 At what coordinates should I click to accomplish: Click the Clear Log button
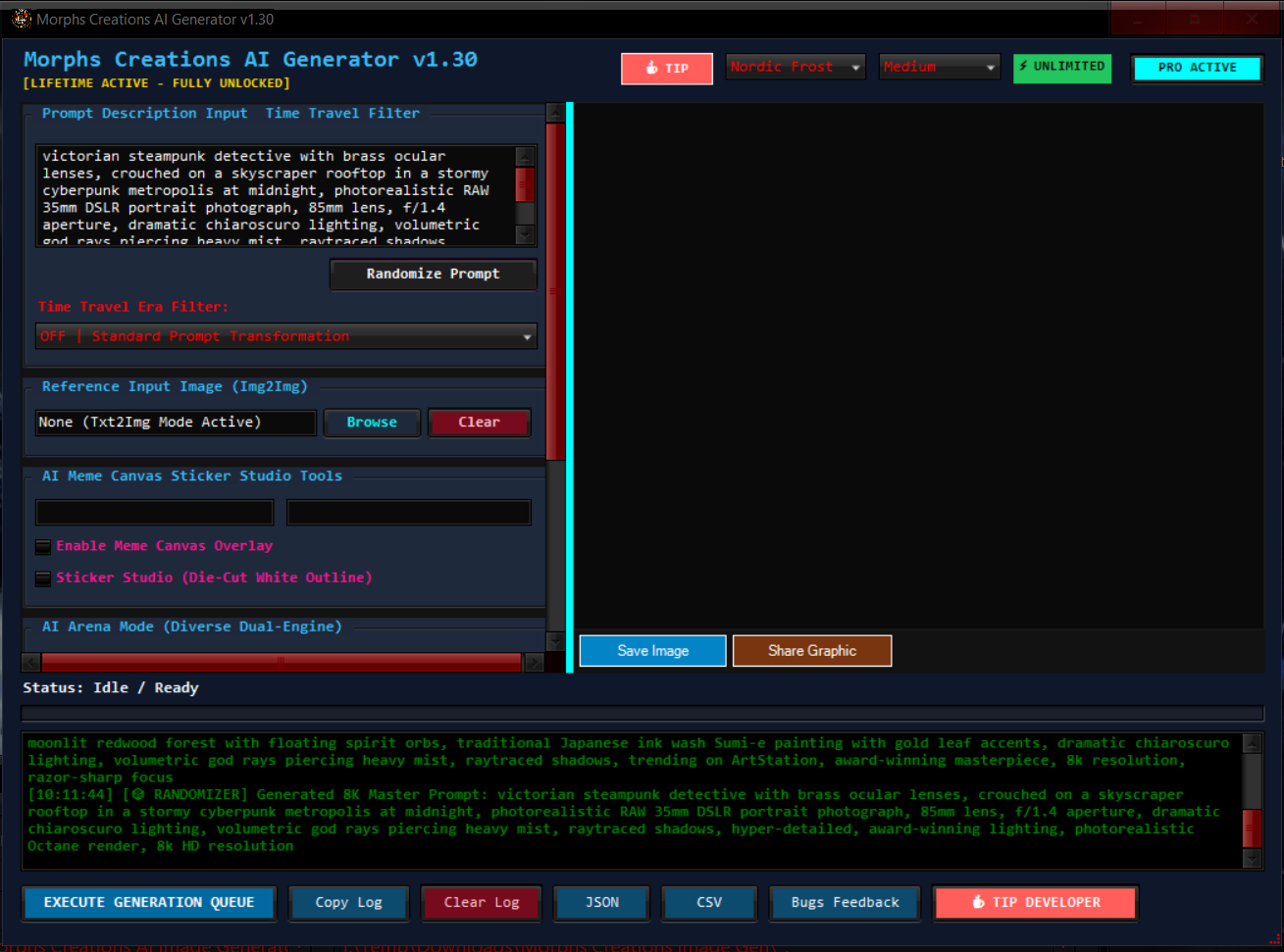click(481, 903)
